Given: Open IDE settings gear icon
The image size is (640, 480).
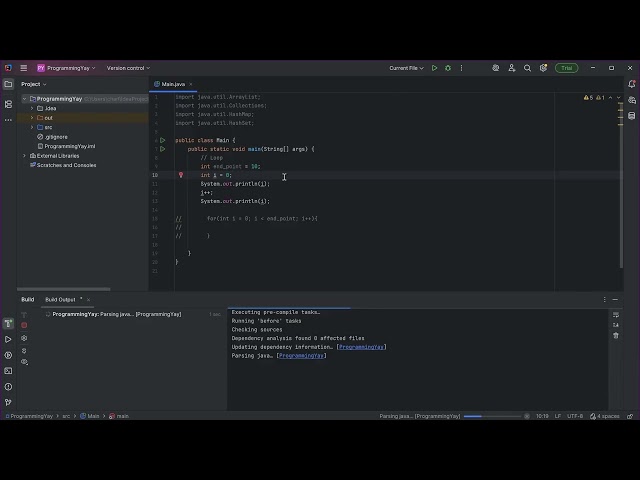Looking at the screenshot, I should [x=543, y=68].
